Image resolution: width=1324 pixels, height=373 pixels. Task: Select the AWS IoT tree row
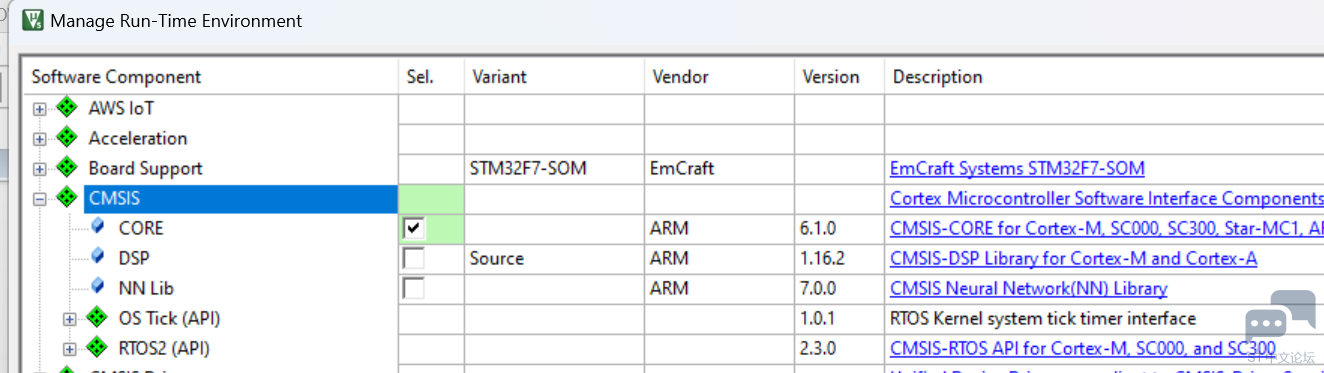tap(122, 108)
